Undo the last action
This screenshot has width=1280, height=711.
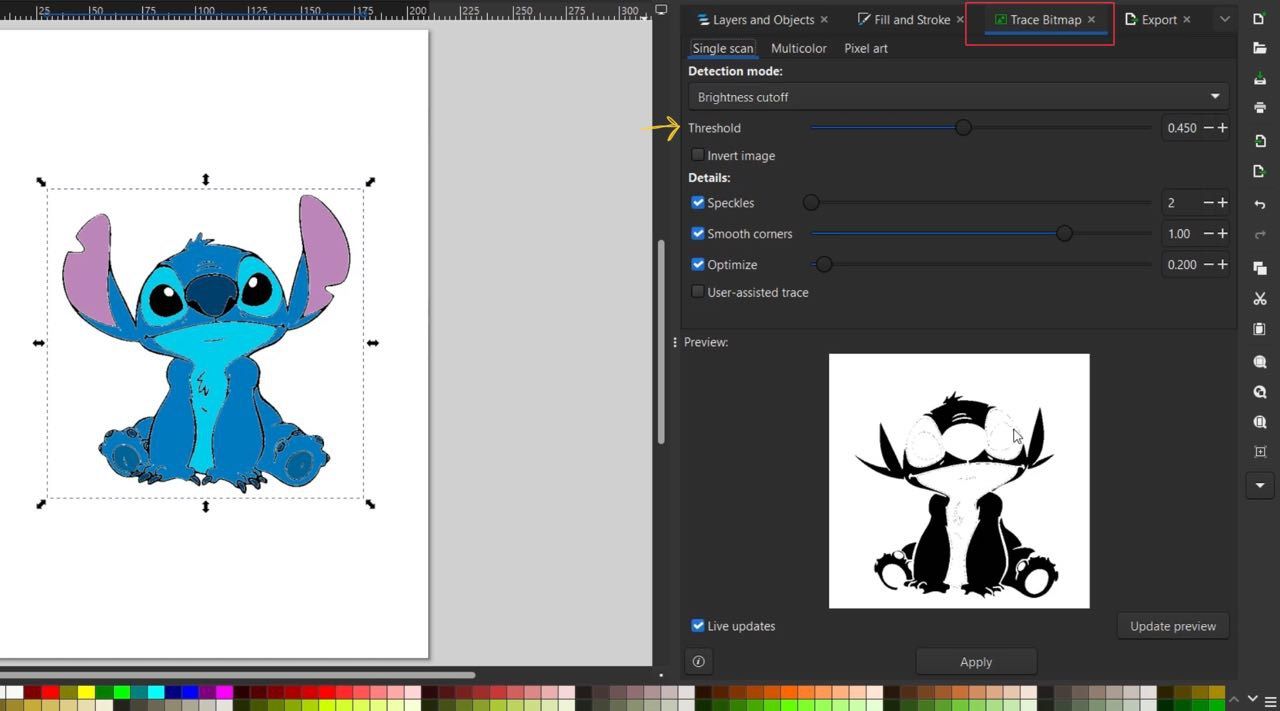click(1260, 204)
